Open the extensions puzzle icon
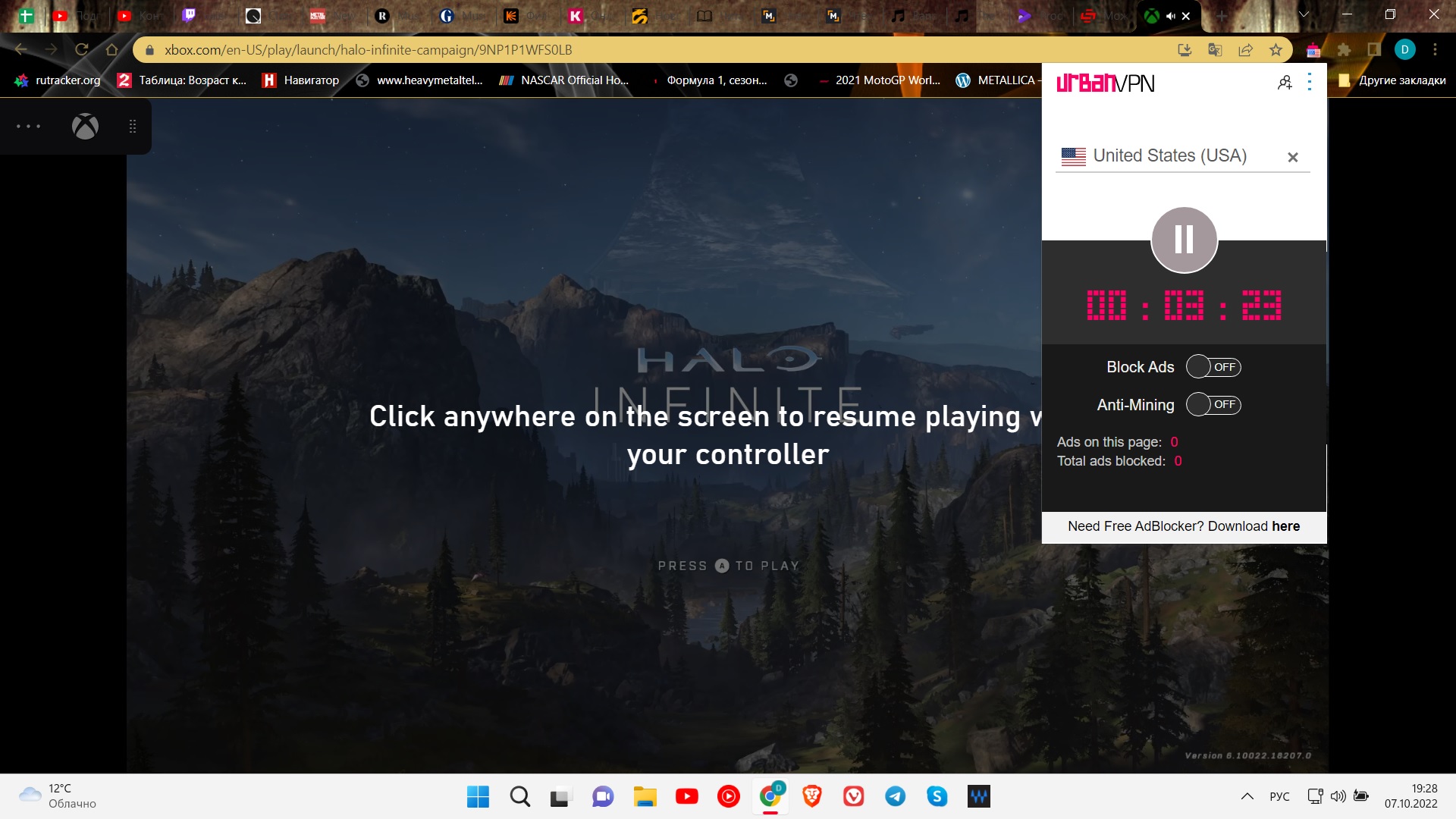The image size is (1456, 819). pyautogui.click(x=1344, y=50)
